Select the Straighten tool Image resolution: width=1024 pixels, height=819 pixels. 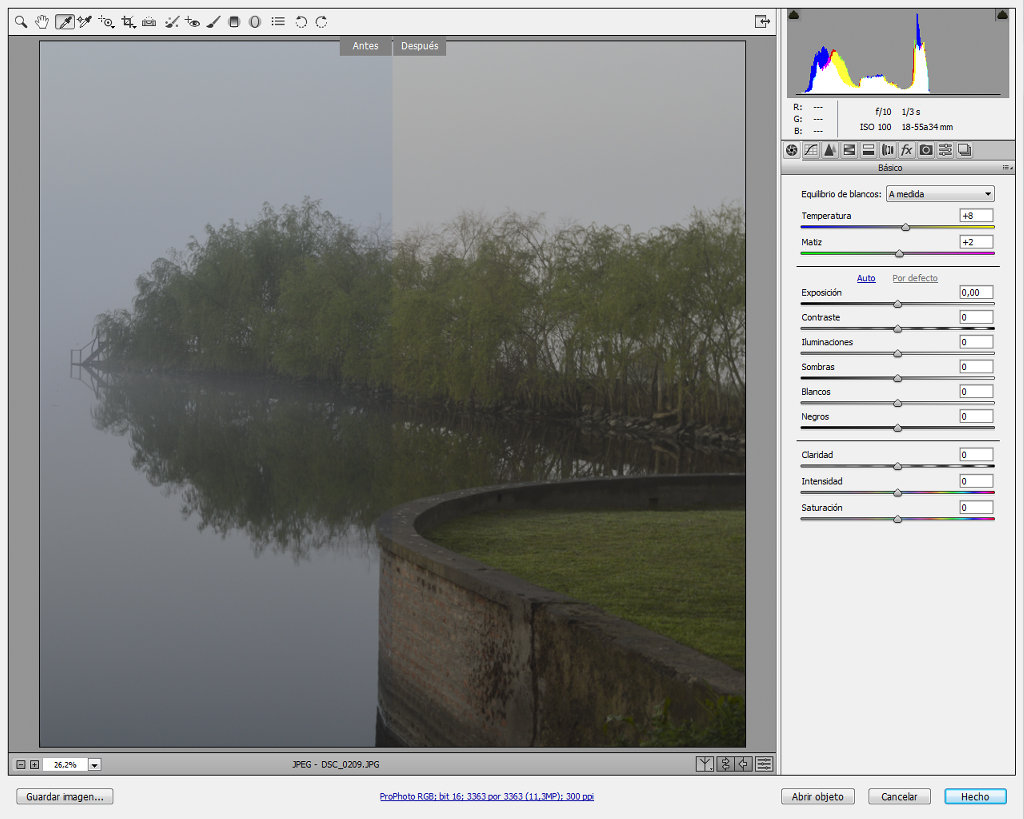(x=149, y=22)
